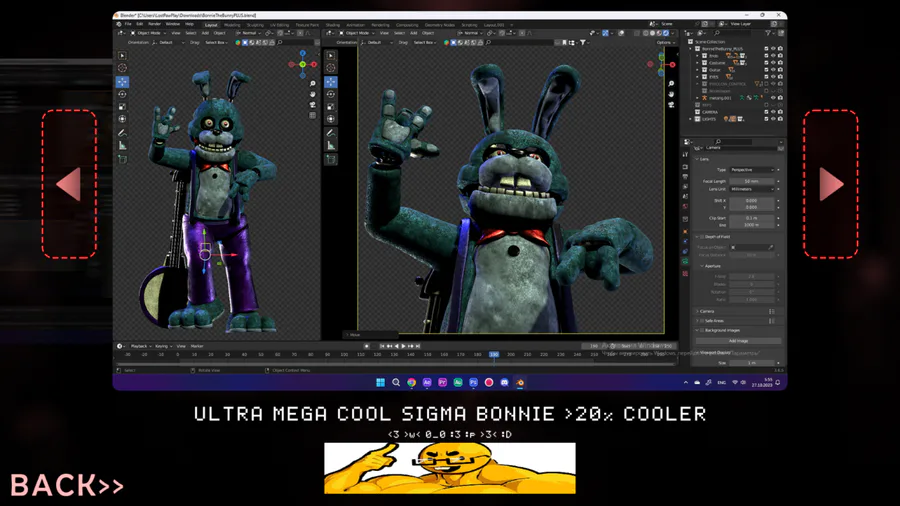The width and height of the screenshot is (900, 506).
Task: Open Chrome from the taskbar
Action: pos(411,383)
